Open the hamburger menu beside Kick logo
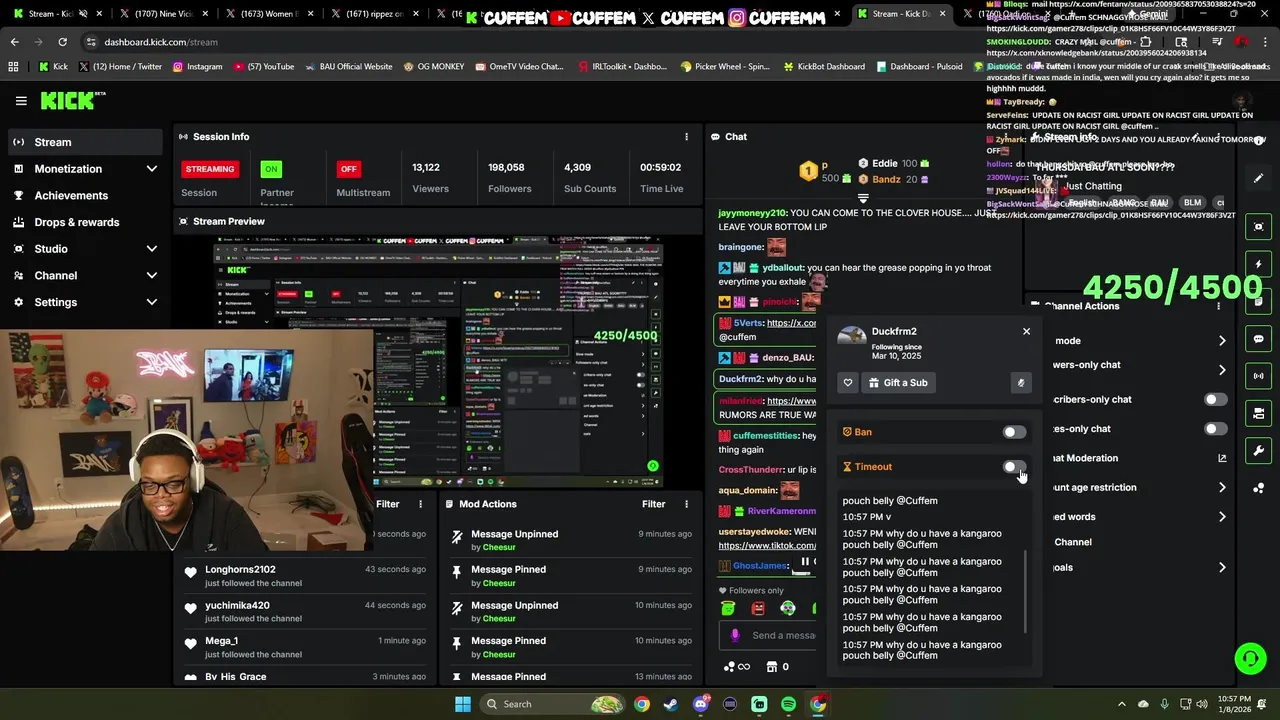The image size is (1280, 720). (x=21, y=100)
